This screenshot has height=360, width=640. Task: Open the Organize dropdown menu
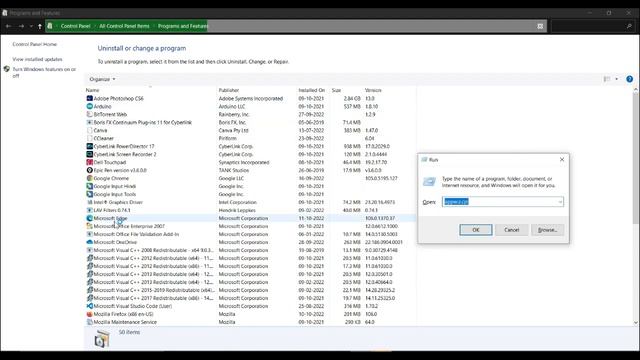click(102, 79)
